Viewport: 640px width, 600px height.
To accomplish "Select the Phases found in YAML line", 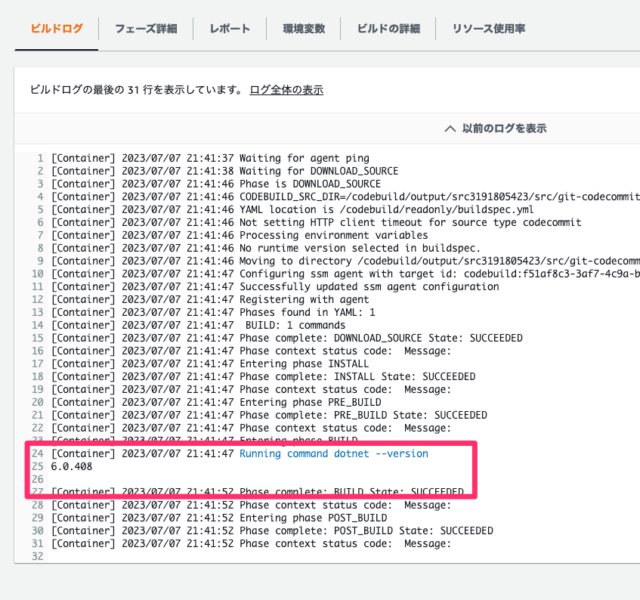I will tap(213, 312).
